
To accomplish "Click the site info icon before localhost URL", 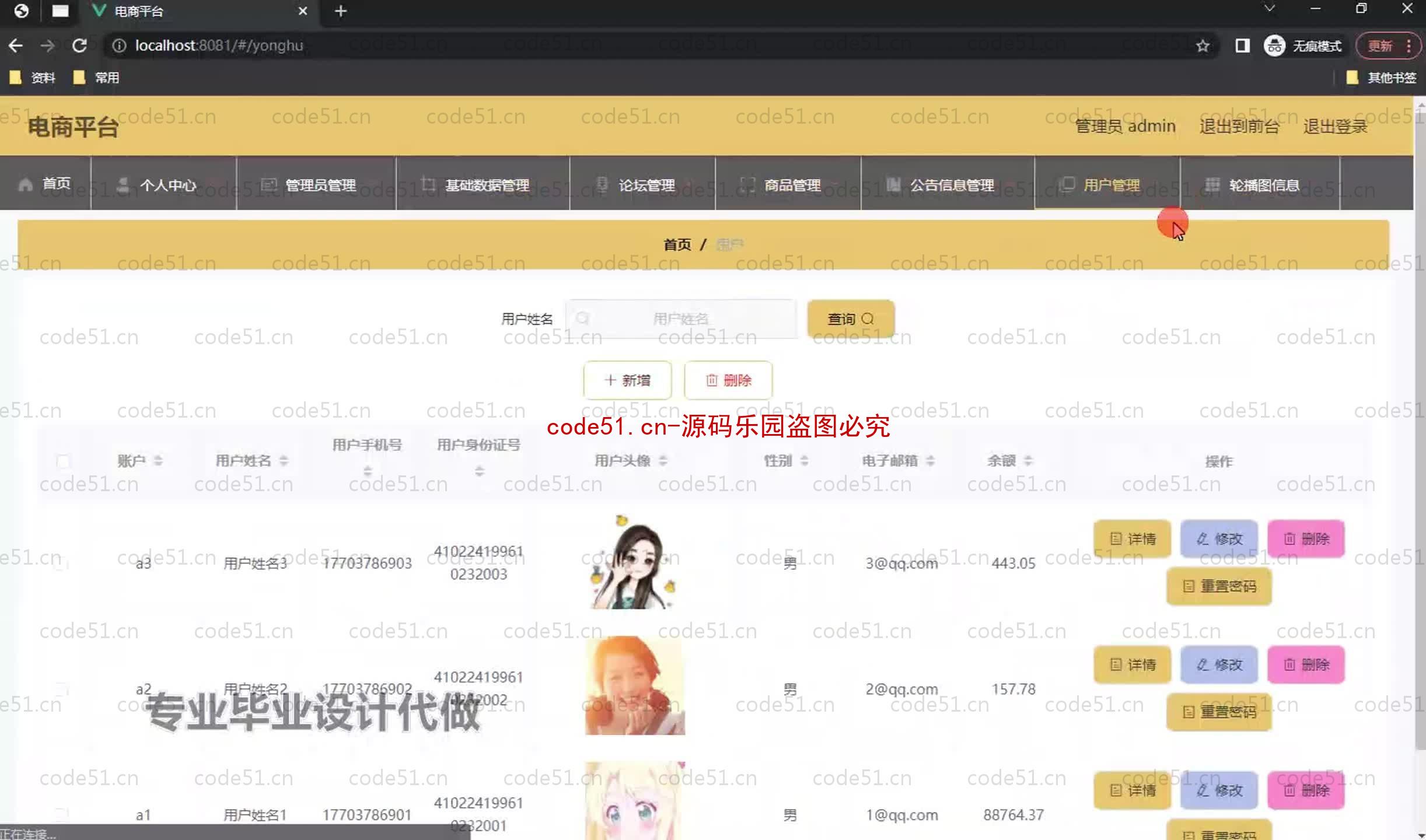I will pos(119,45).
